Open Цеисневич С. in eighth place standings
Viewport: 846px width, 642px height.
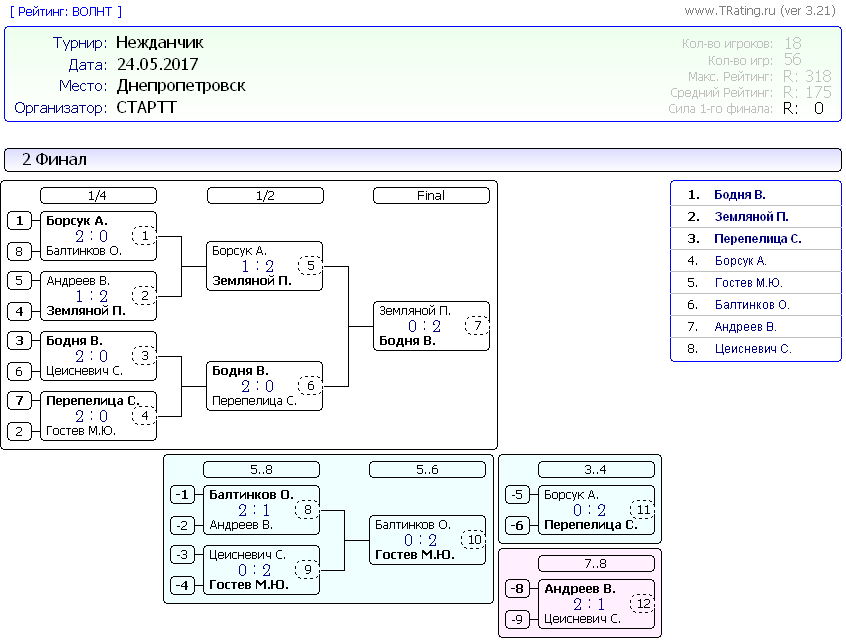[x=752, y=349]
